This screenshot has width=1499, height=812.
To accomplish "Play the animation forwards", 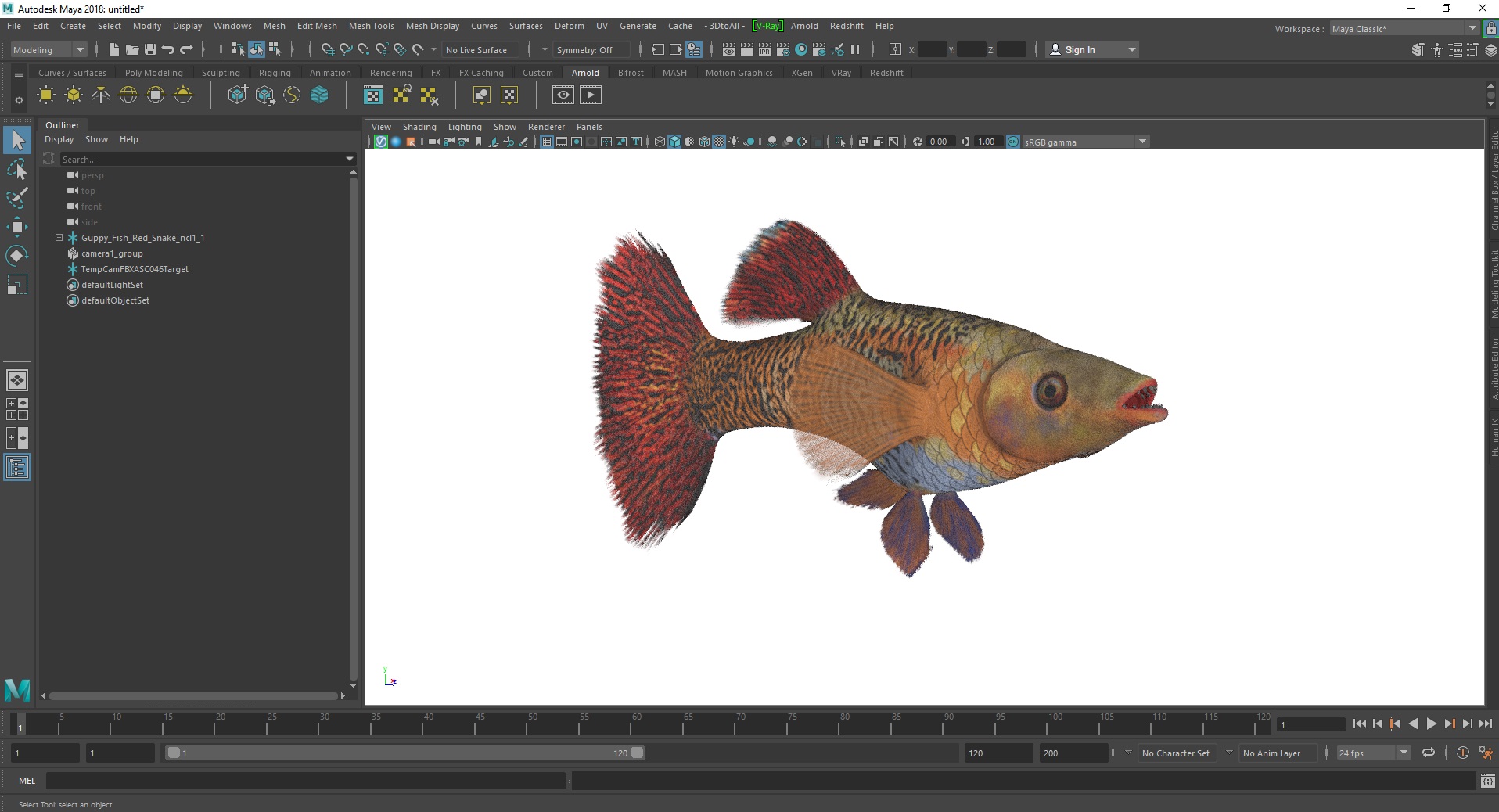I will (1432, 724).
